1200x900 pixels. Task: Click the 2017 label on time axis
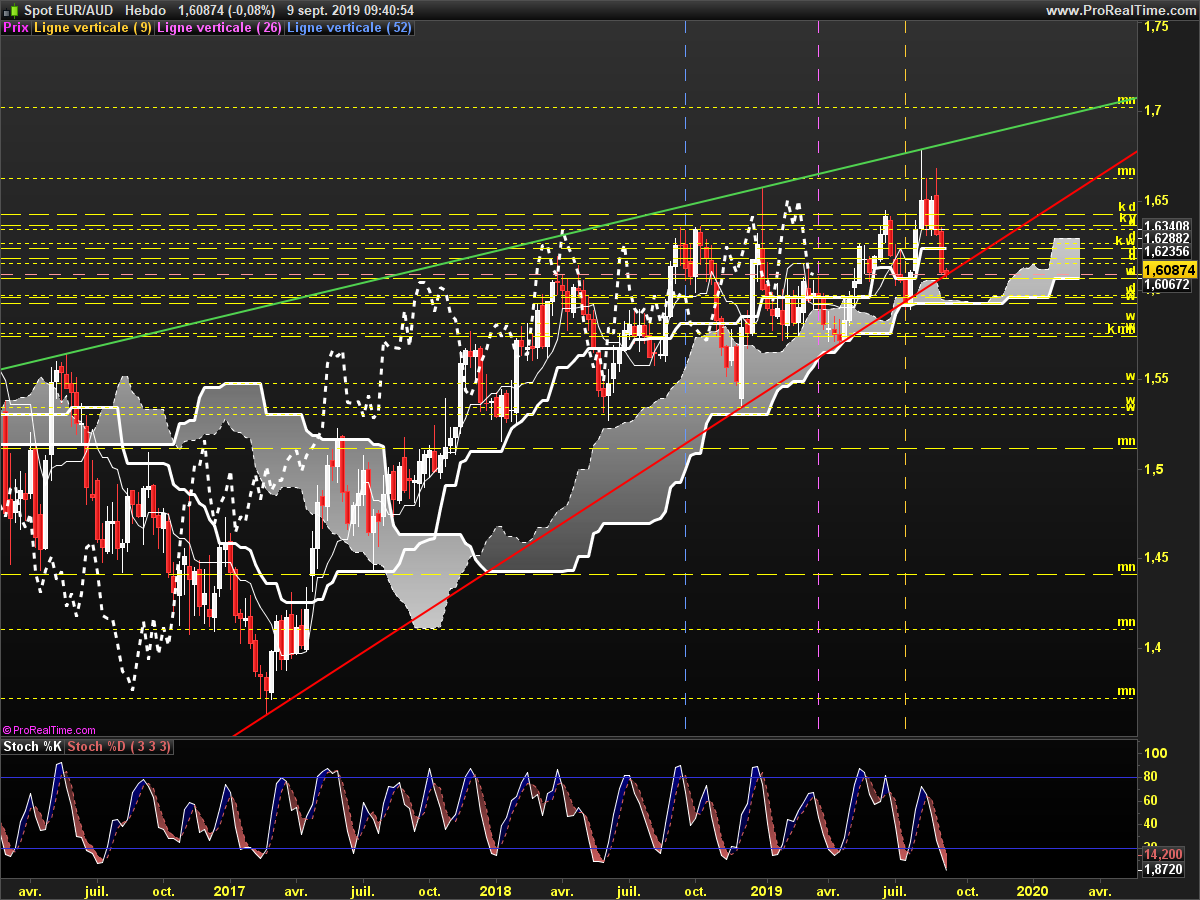click(x=230, y=890)
